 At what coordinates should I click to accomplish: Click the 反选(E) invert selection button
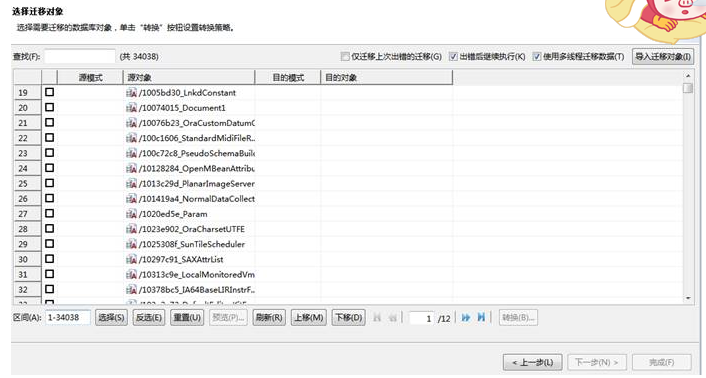[x=149, y=318]
